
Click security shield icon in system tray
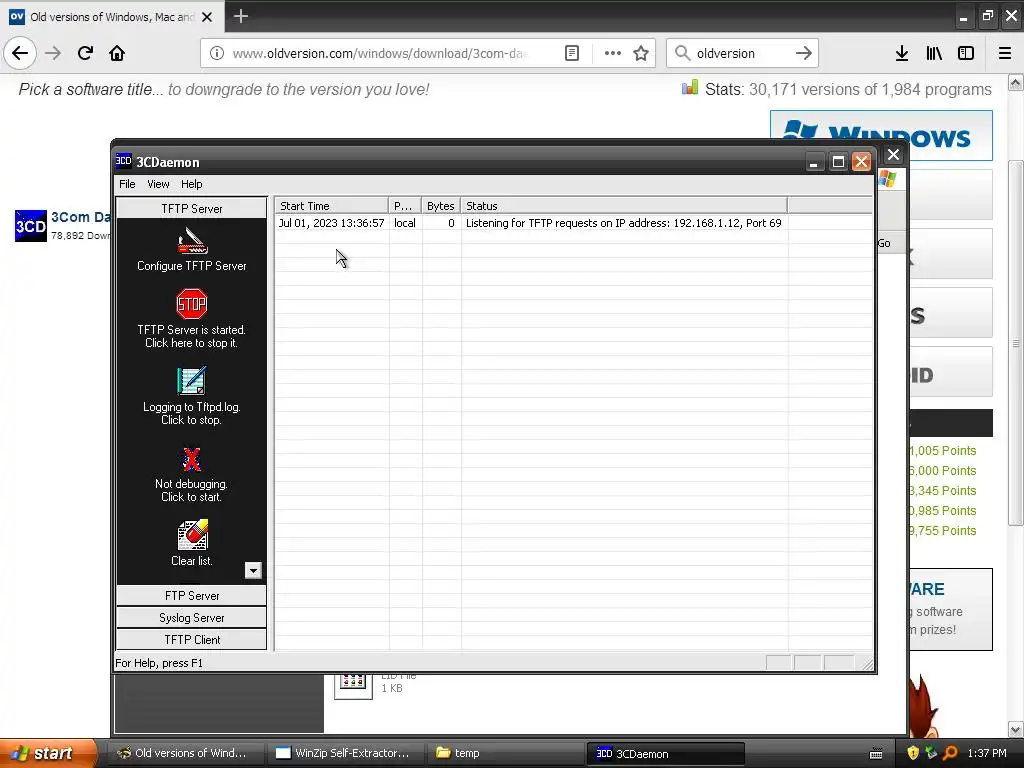913,753
